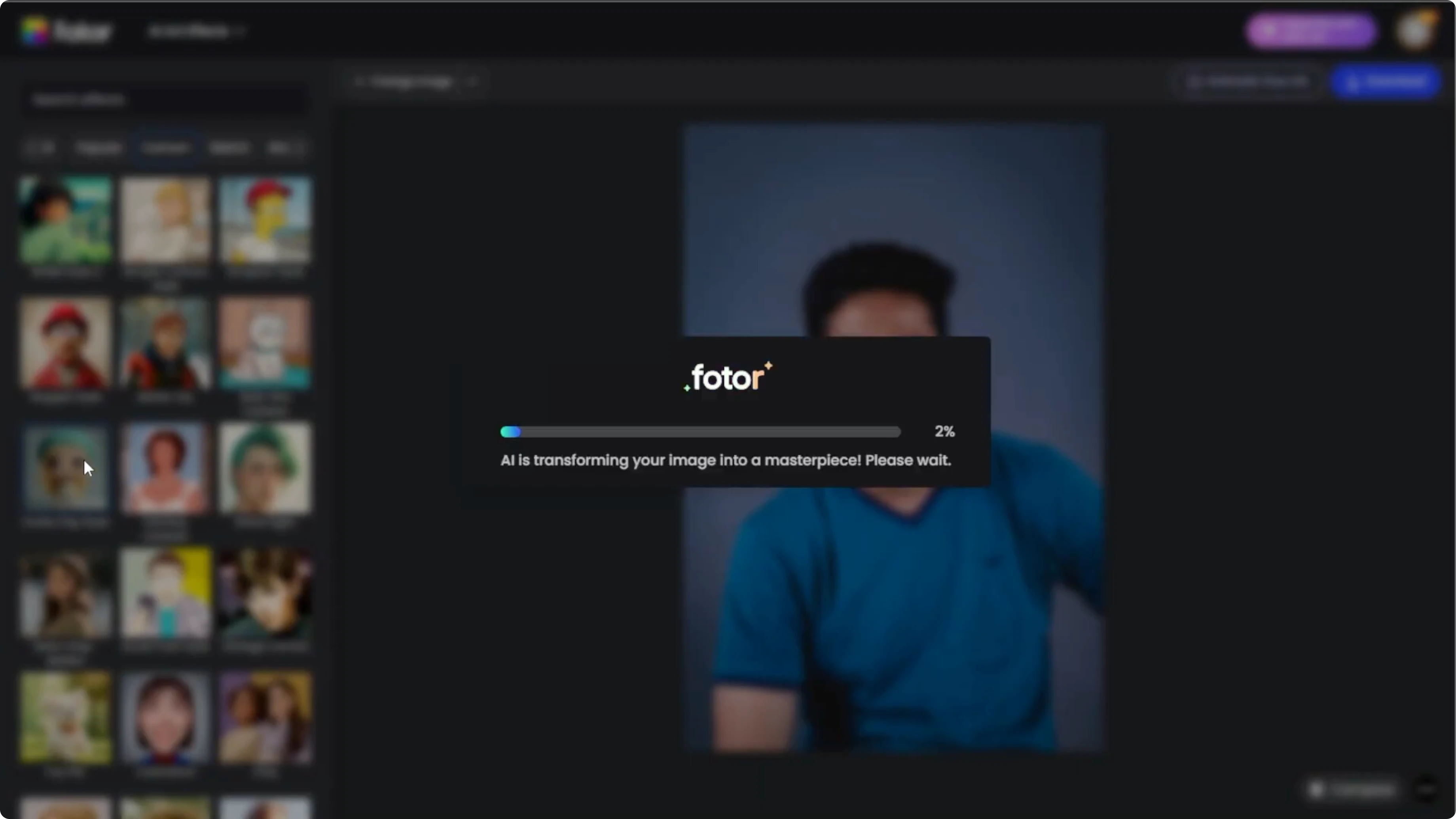The width and height of the screenshot is (1456, 819).
Task: Click "AI is transforming your image" message
Action: click(726, 461)
